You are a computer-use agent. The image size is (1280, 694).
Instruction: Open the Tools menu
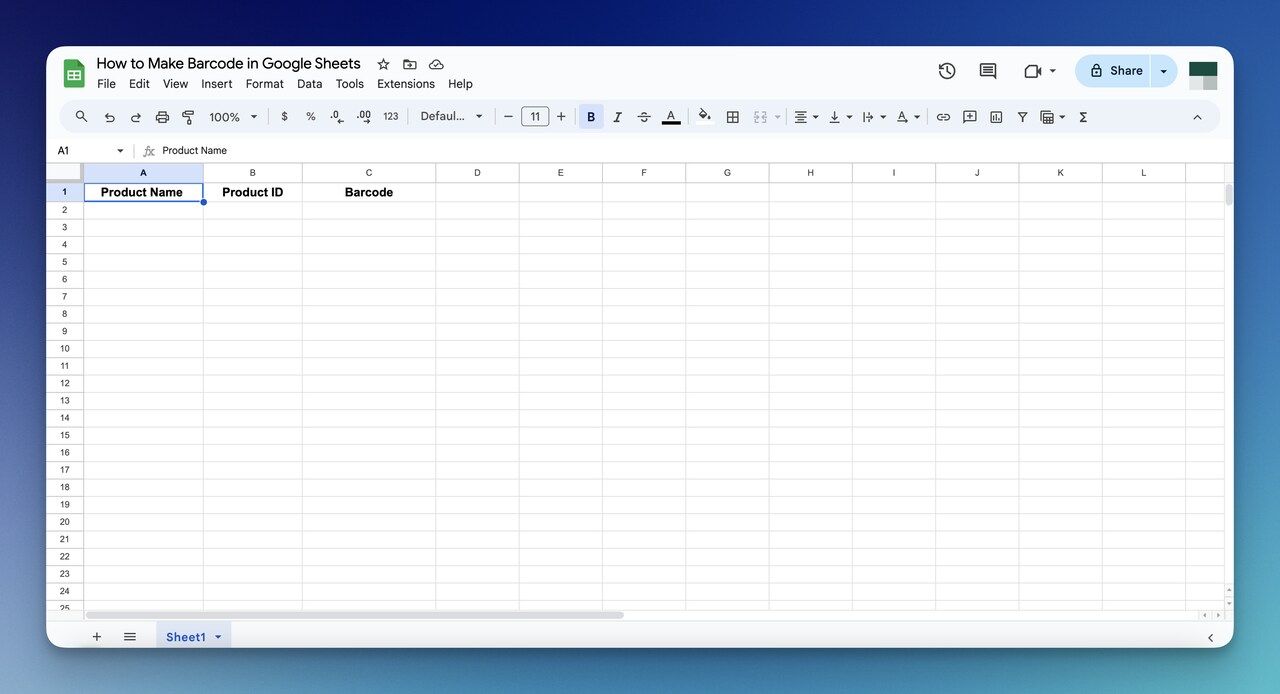coord(350,84)
